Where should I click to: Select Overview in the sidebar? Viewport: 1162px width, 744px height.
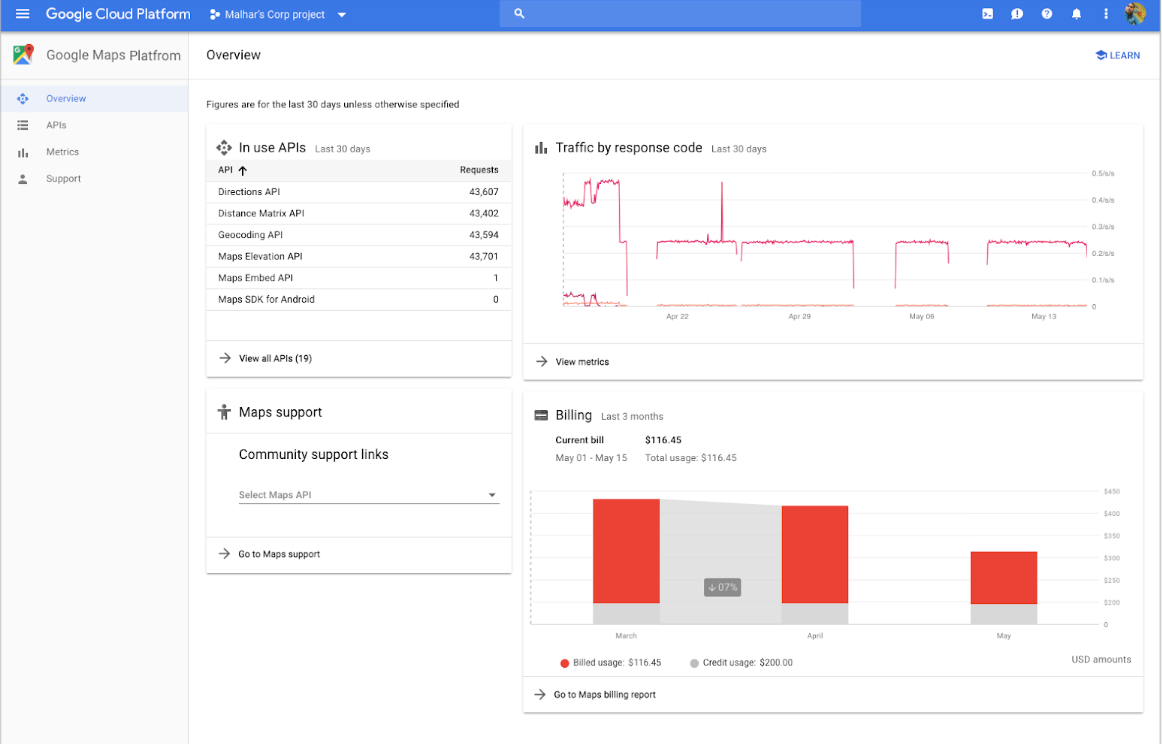click(x=94, y=99)
